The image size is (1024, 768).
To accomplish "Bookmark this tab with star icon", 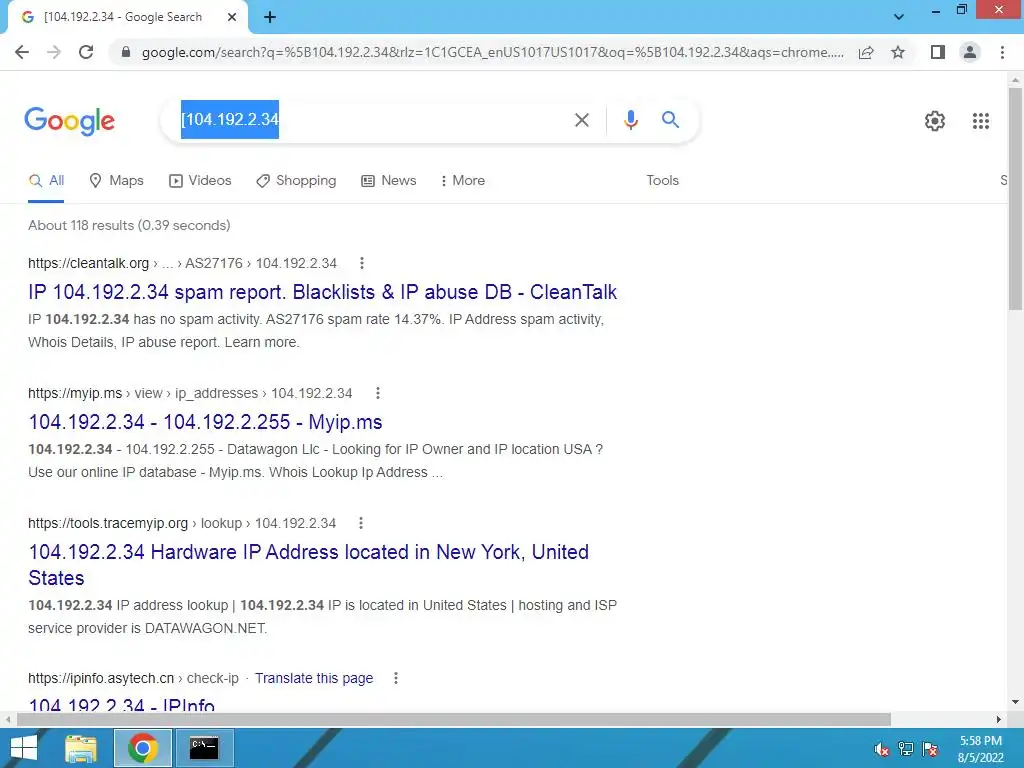I will (898, 52).
